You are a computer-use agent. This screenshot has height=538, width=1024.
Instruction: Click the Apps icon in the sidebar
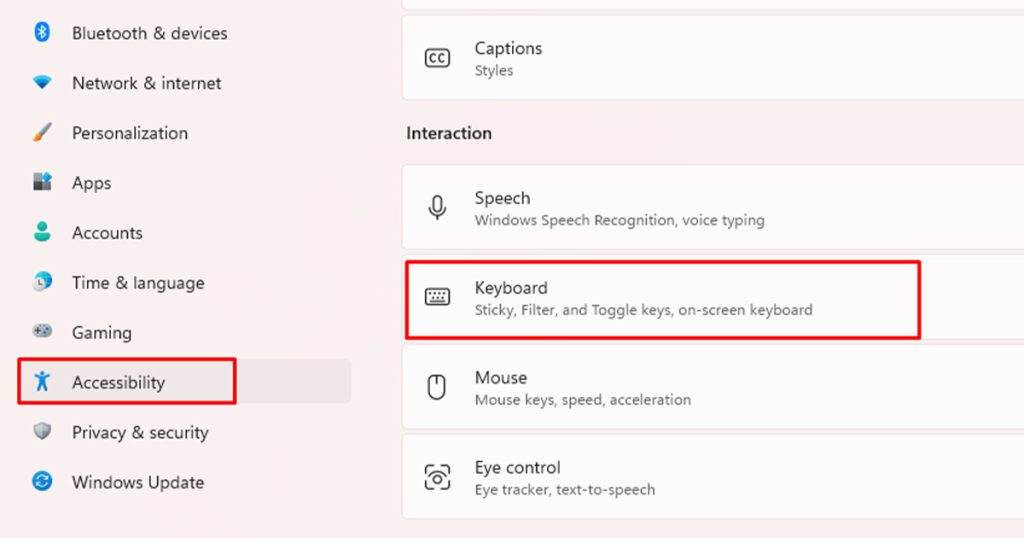pyautogui.click(x=42, y=182)
